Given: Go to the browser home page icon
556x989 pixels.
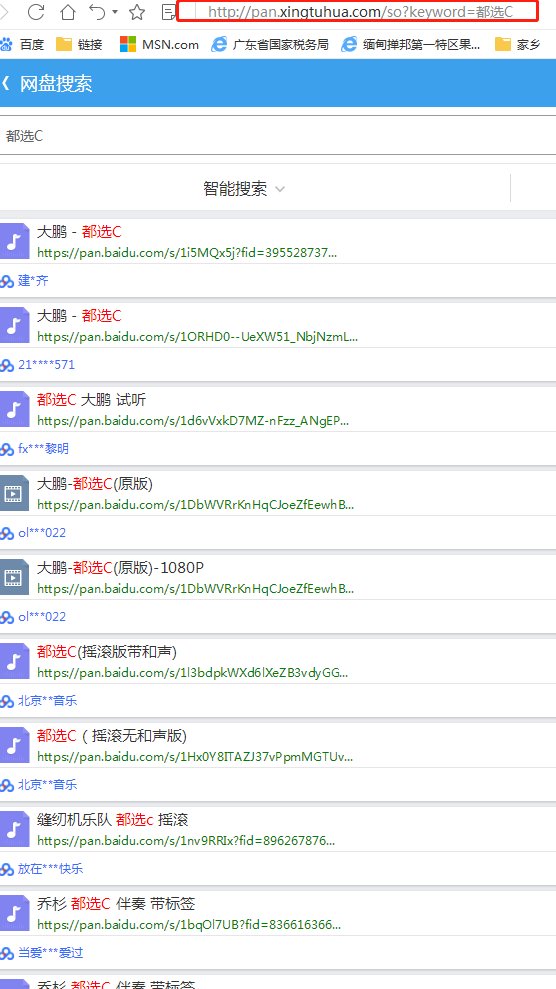Looking at the screenshot, I should pyautogui.click(x=67, y=11).
